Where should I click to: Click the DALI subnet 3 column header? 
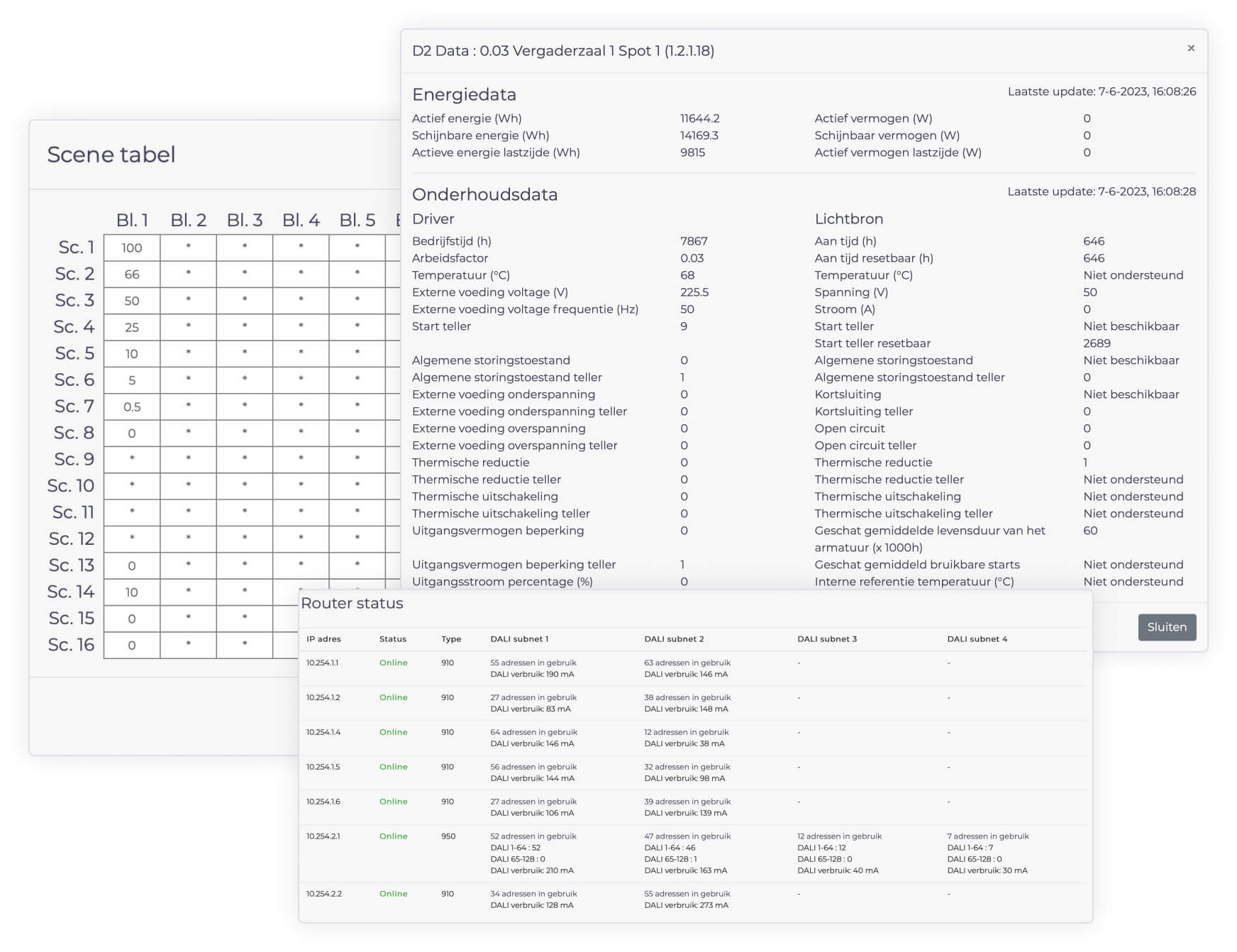[x=827, y=639]
